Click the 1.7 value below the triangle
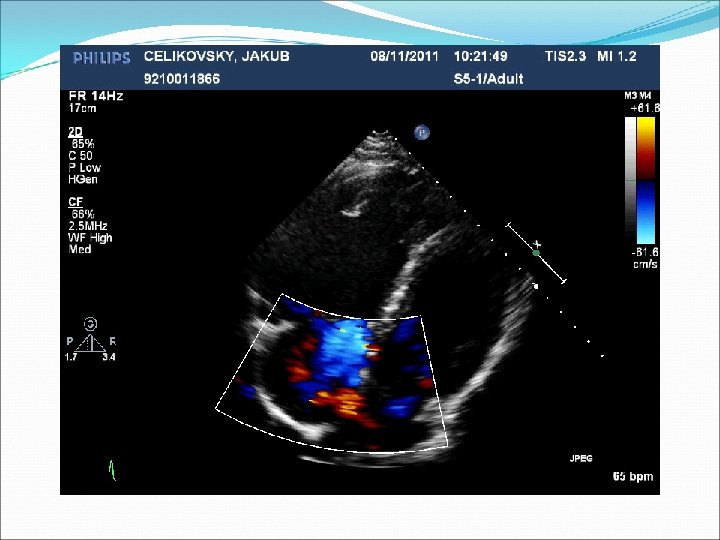Viewport: 720px width, 540px height. (71, 357)
